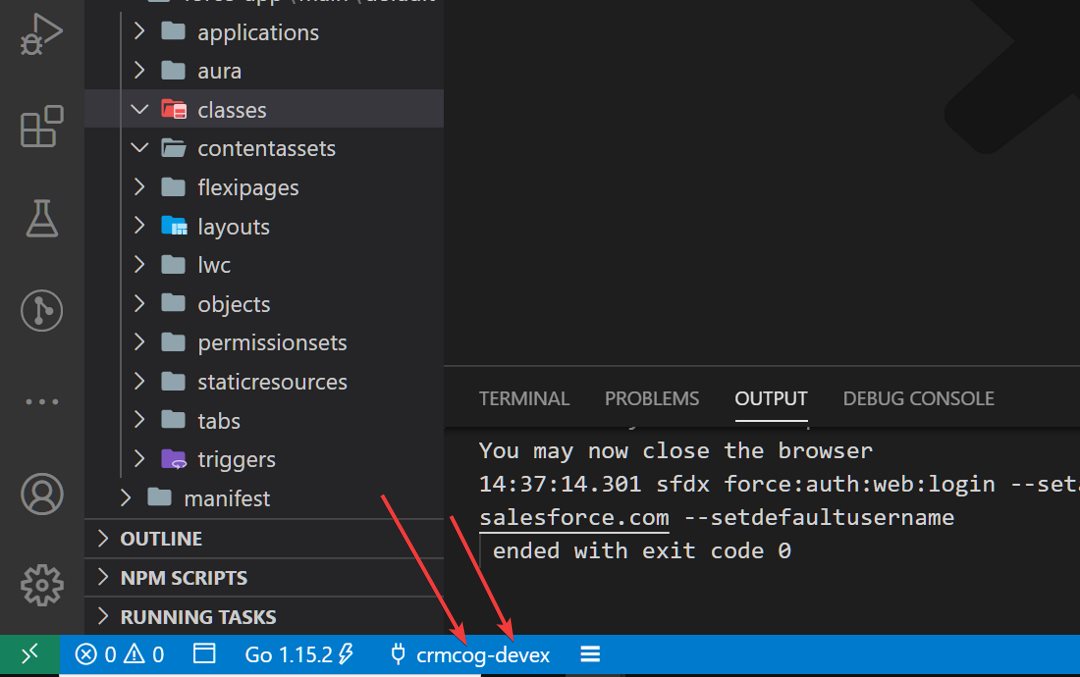1080x677 pixels.
Task: Open the Source Control graph icon
Action: [41, 310]
